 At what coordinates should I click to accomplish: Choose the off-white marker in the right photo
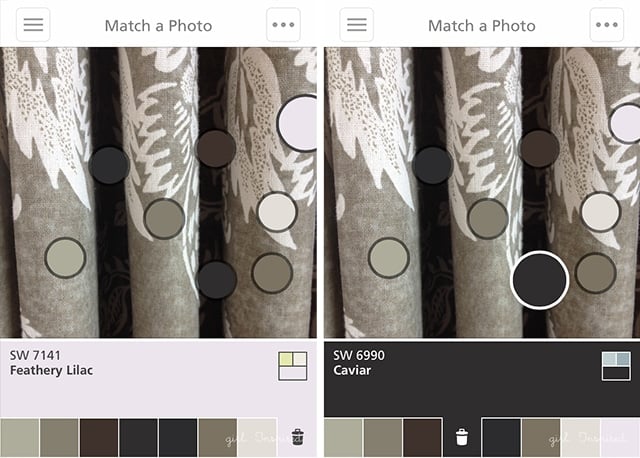tap(600, 212)
